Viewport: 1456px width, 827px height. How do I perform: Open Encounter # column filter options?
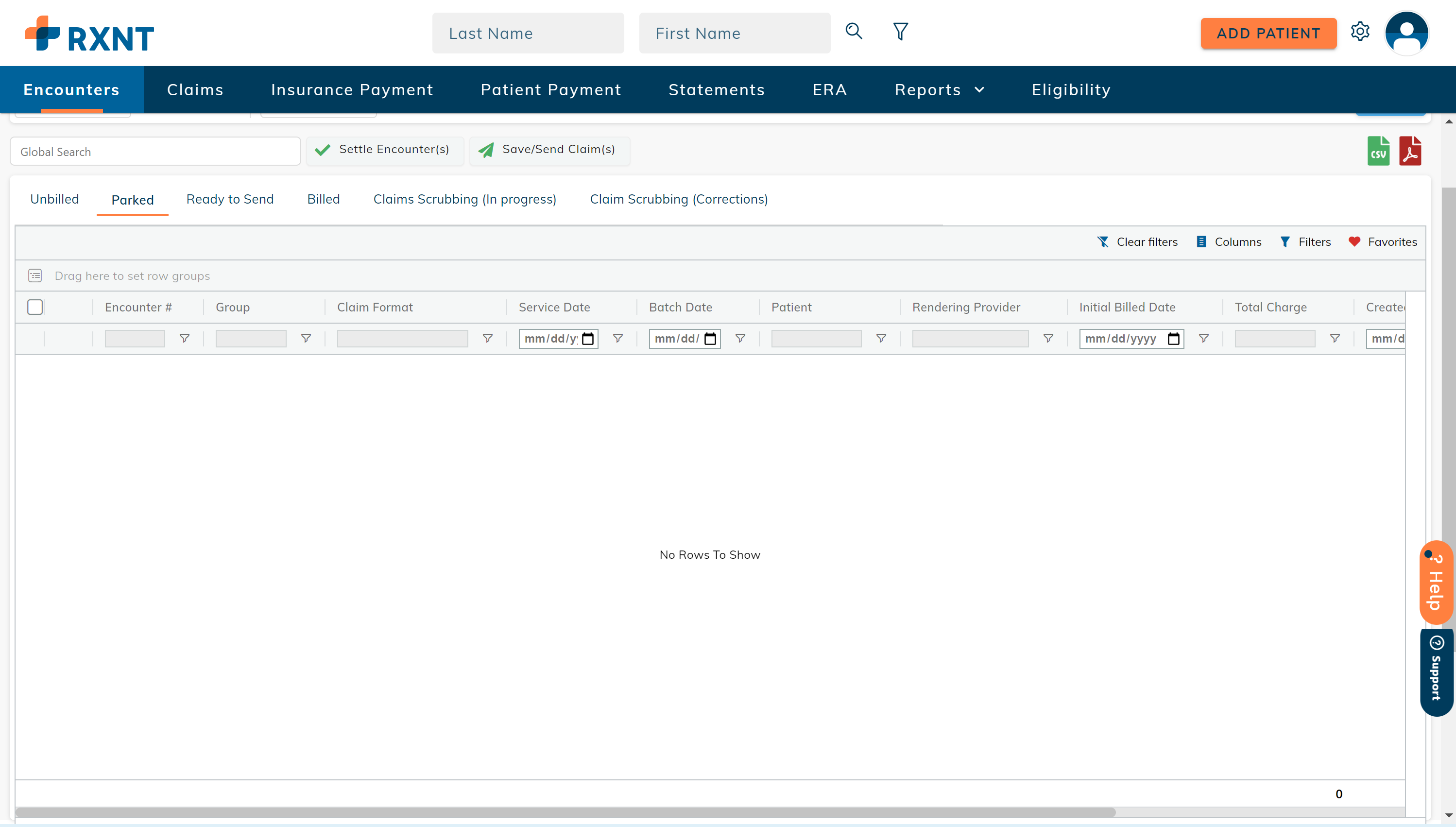185,339
